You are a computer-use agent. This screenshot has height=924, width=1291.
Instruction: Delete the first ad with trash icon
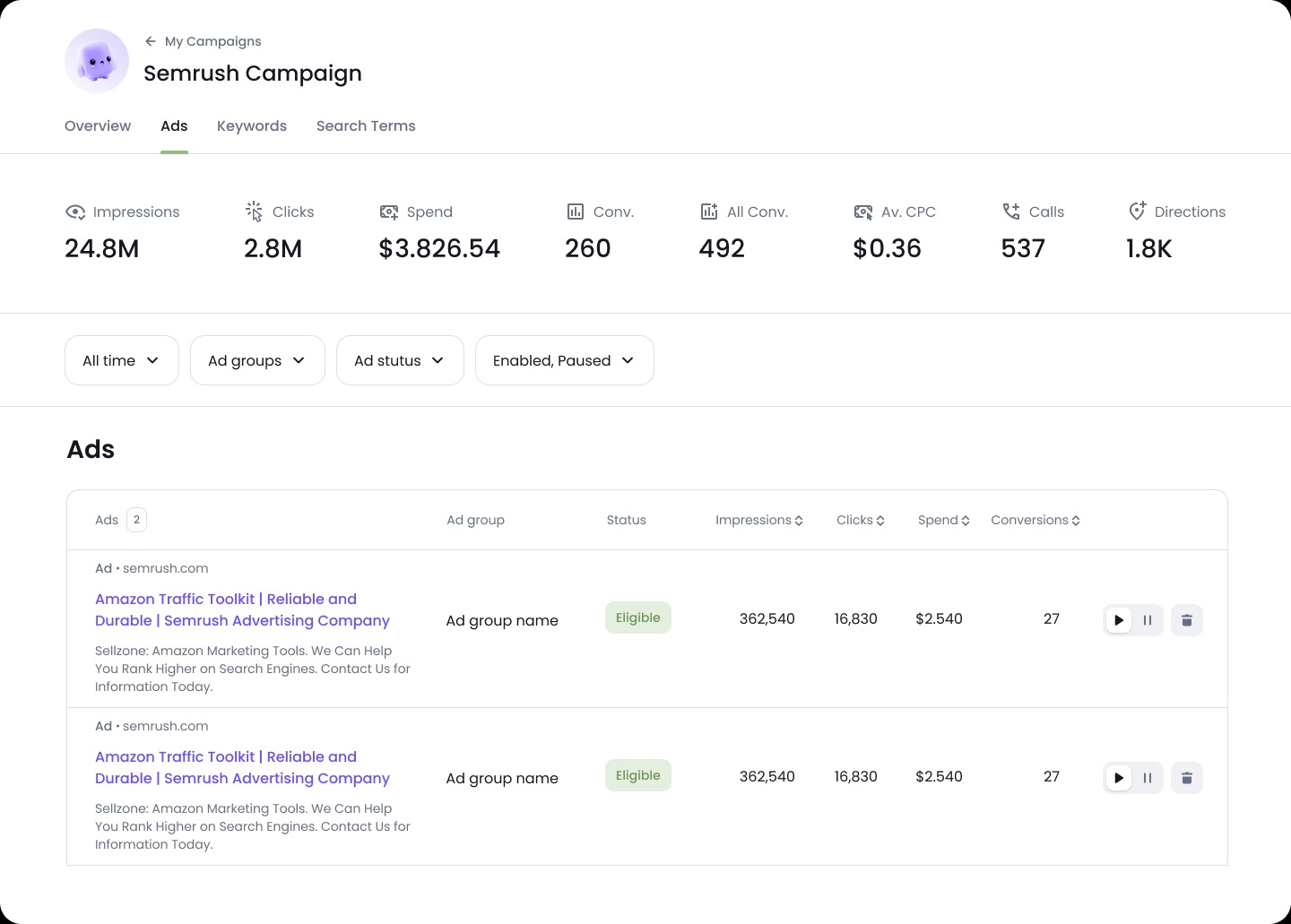[1187, 620]
